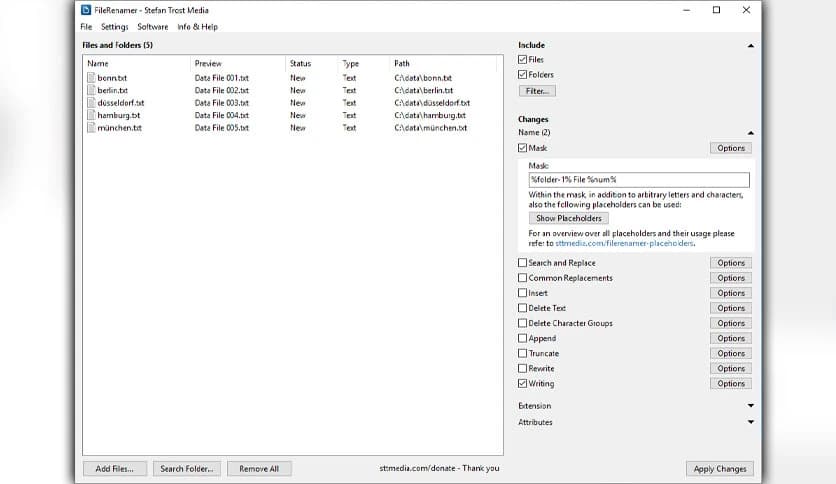Click preview name Data File 003.txt
The height and width of the screenshot is (484, 836).
pyautogui.click(x=222, y=103)
